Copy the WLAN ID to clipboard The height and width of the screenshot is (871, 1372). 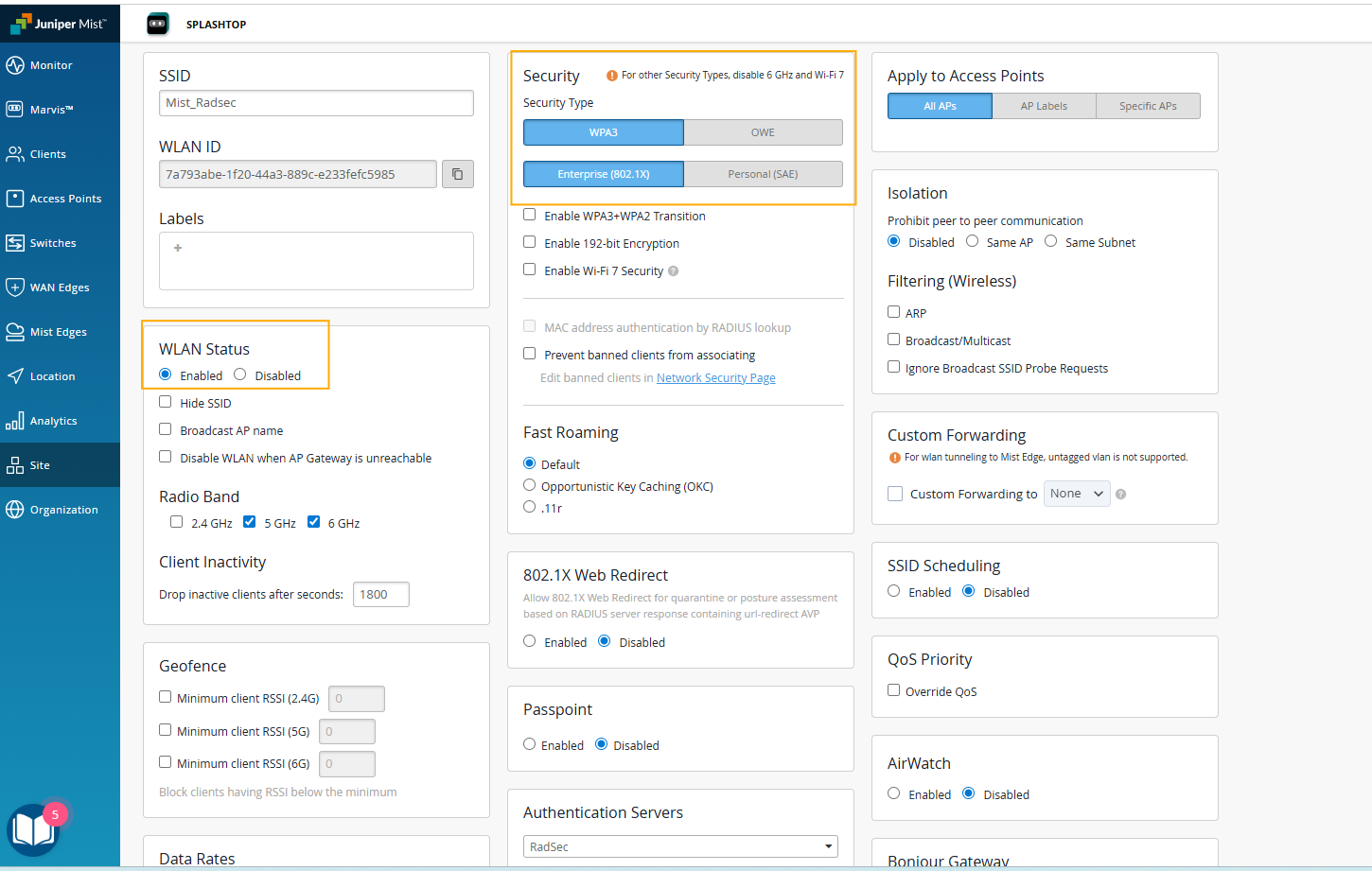coord(458,174)
